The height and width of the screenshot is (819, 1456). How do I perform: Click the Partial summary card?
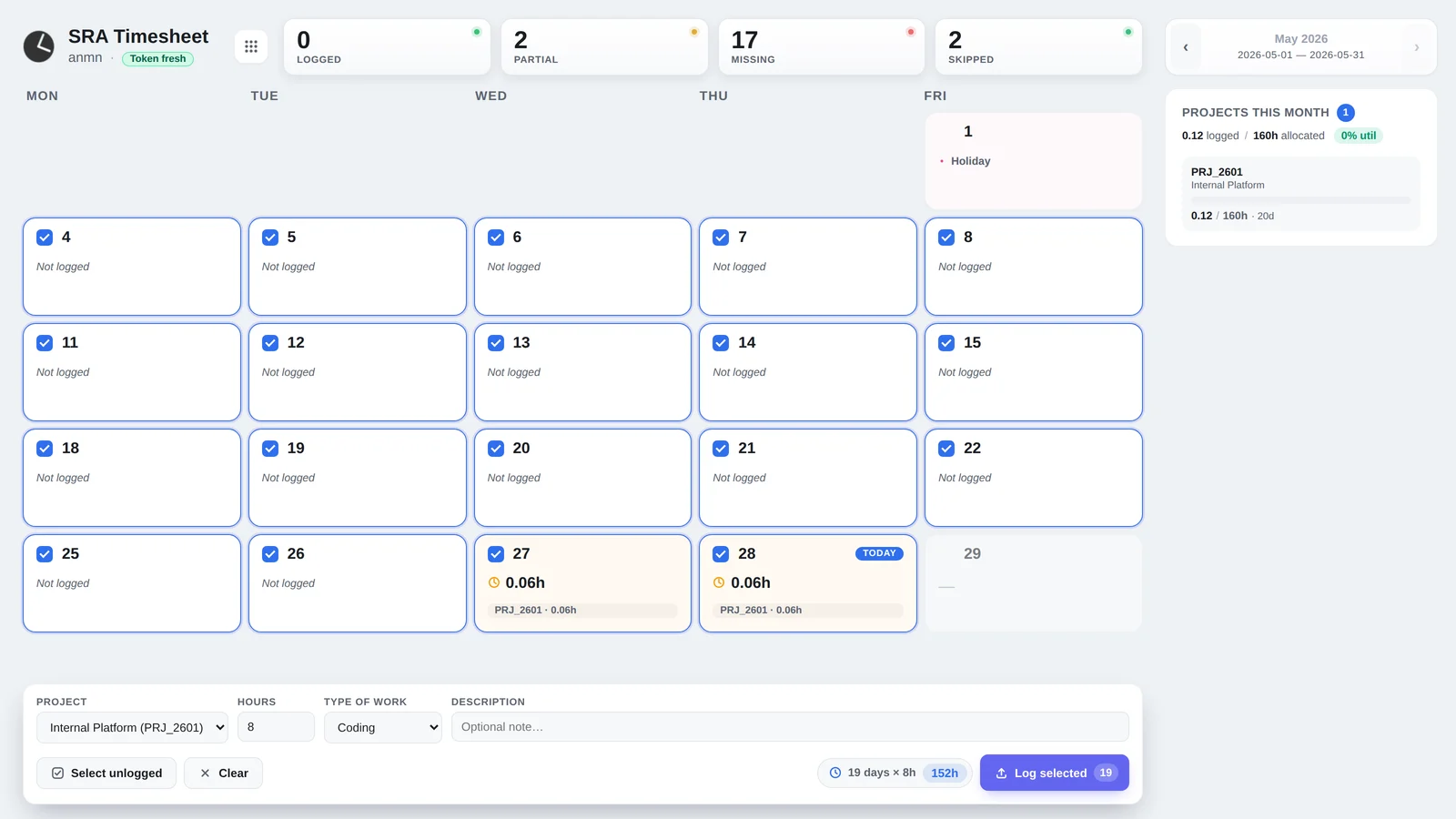pyautogui.click(x=604, y=47)
